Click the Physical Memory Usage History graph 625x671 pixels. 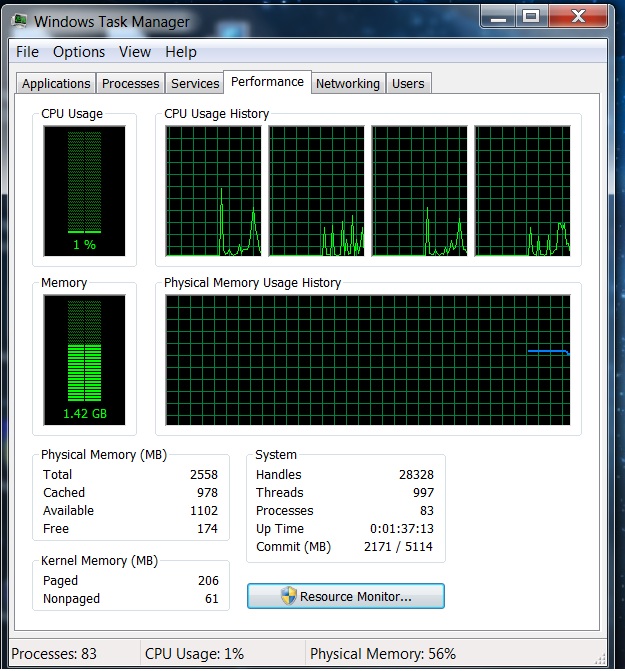click(368, 360)
